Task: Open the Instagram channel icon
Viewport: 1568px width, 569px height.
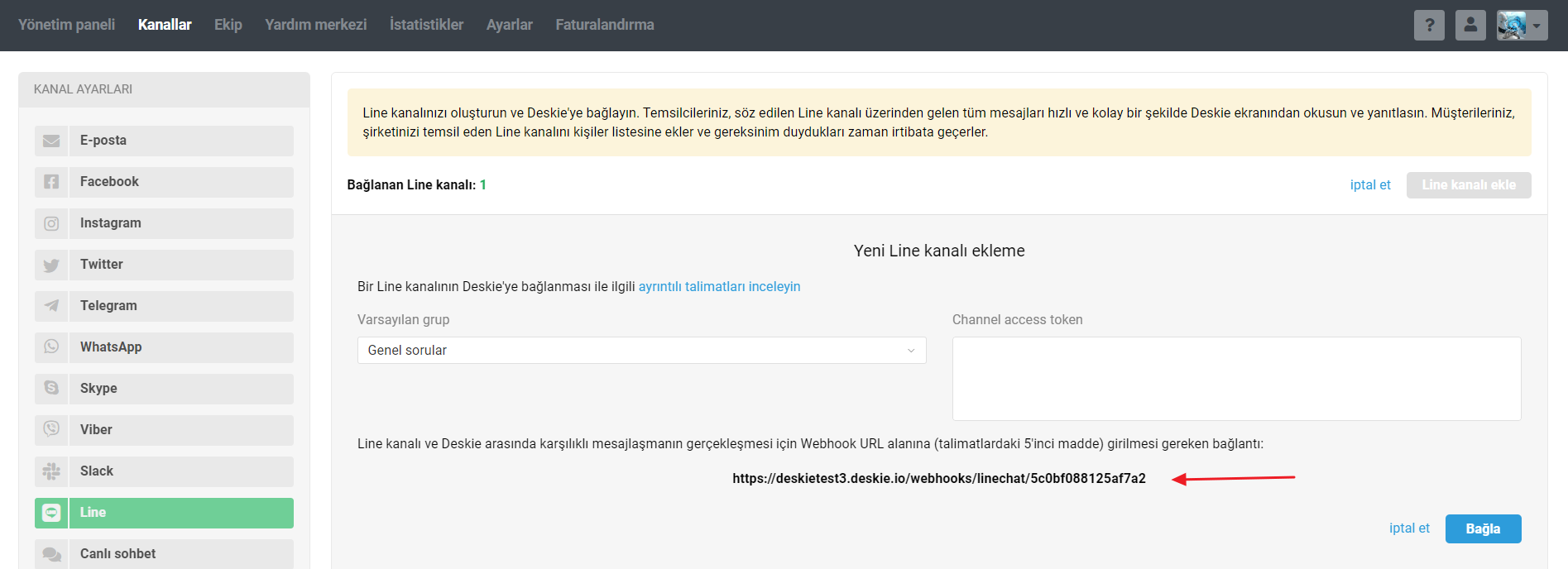Action: point(51,223)
